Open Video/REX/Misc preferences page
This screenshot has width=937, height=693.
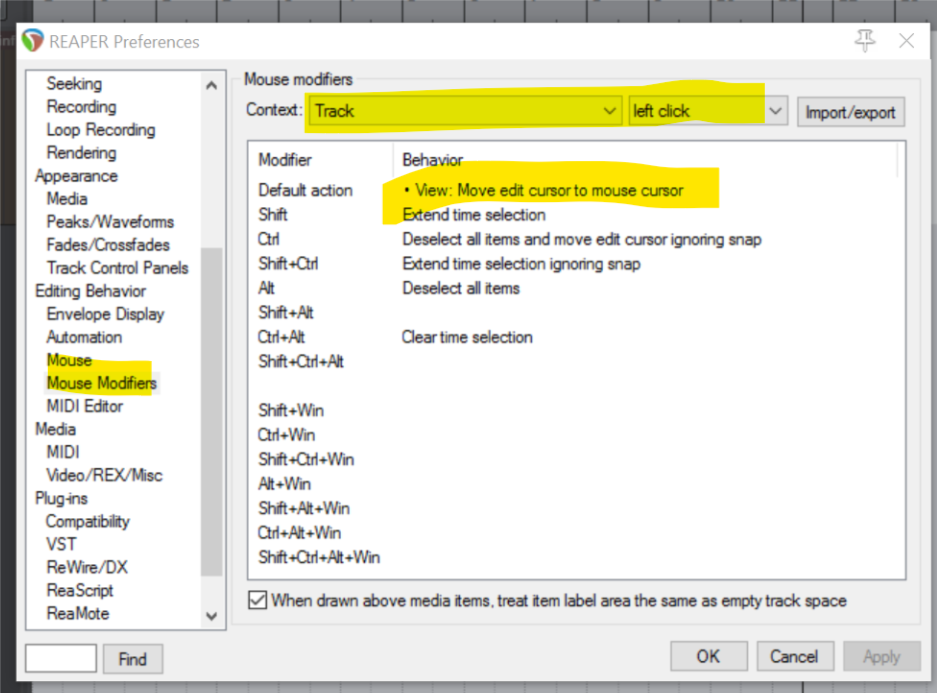[x=105, y=475]
